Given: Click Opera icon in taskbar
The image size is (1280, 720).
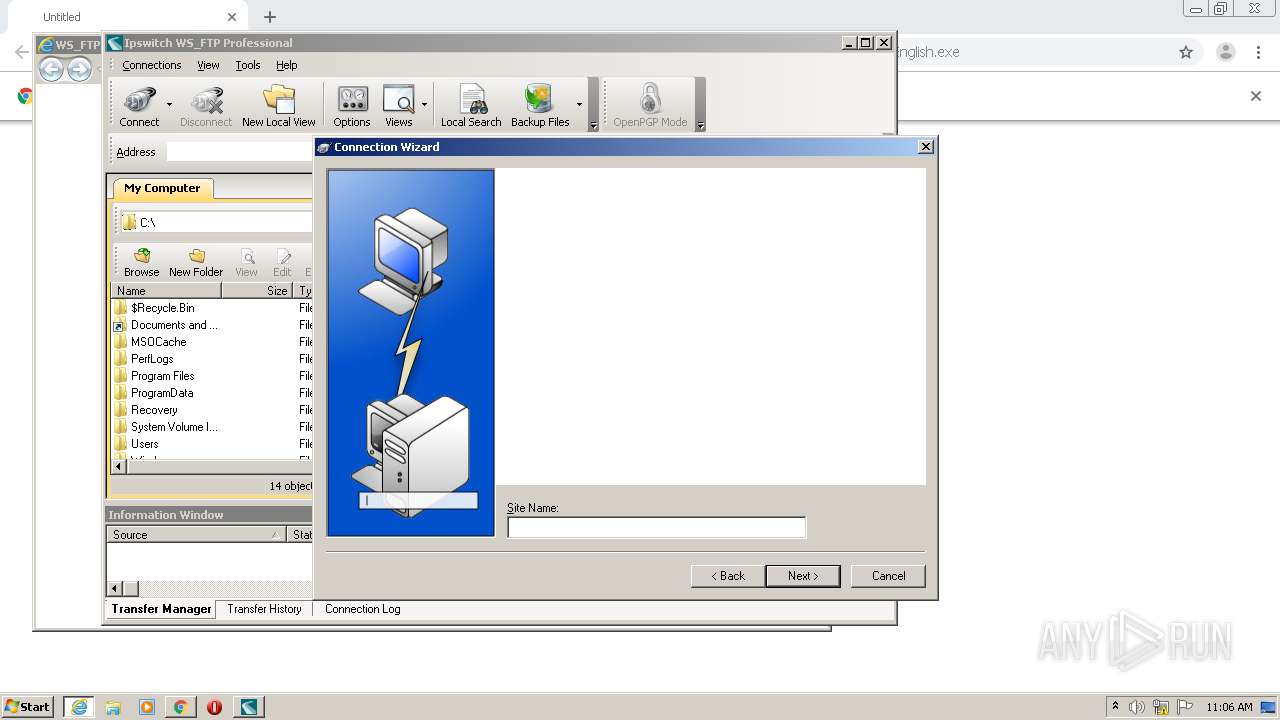Looking at the screenshot, I should point(214,707).
